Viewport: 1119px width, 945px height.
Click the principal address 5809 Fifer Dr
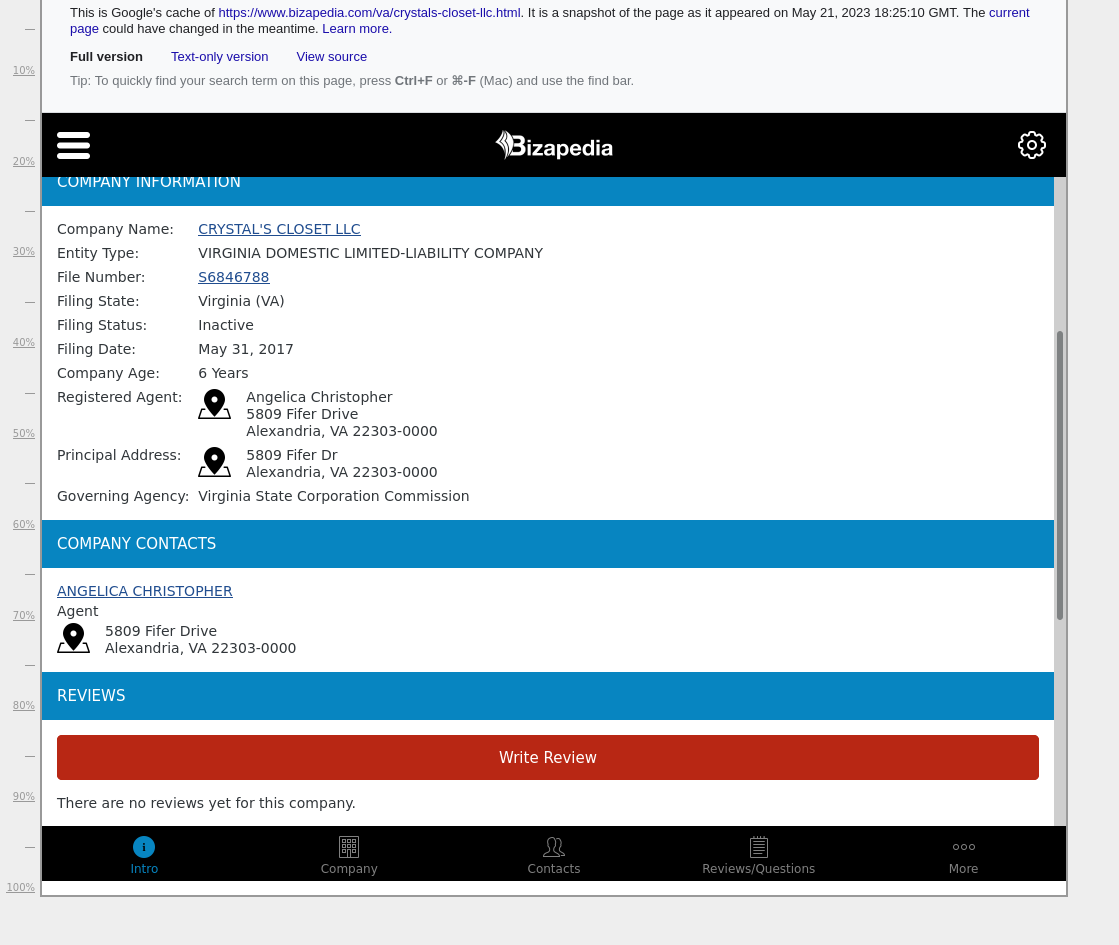point(292,455)
